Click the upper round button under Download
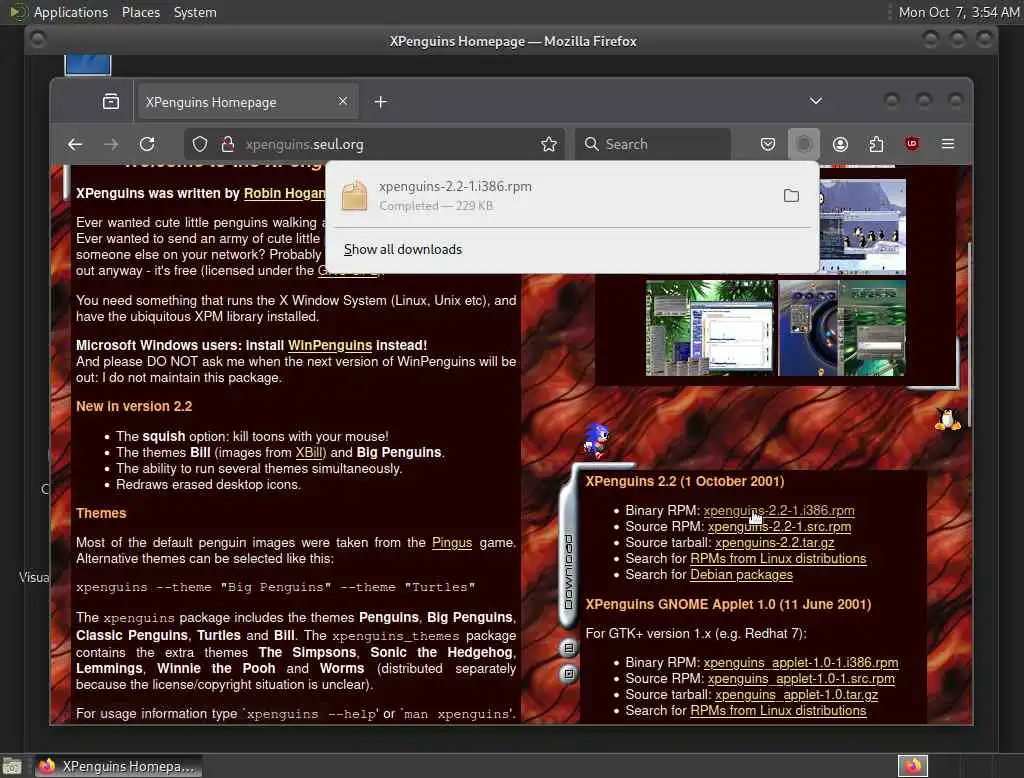The height and width of the screenshot is (778, 1024). [568, 648]
